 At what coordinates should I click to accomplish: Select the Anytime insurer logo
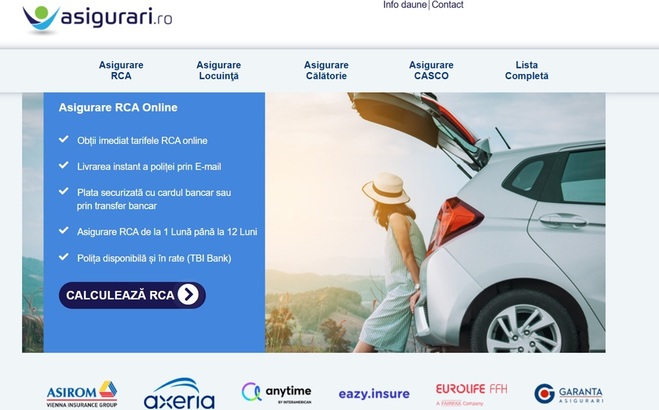click(x=276, y=391)
